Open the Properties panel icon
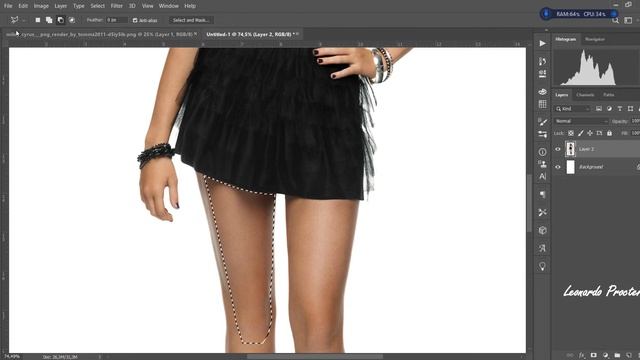Viewport: 640px width, 360px height. click(x=542, y=74)
